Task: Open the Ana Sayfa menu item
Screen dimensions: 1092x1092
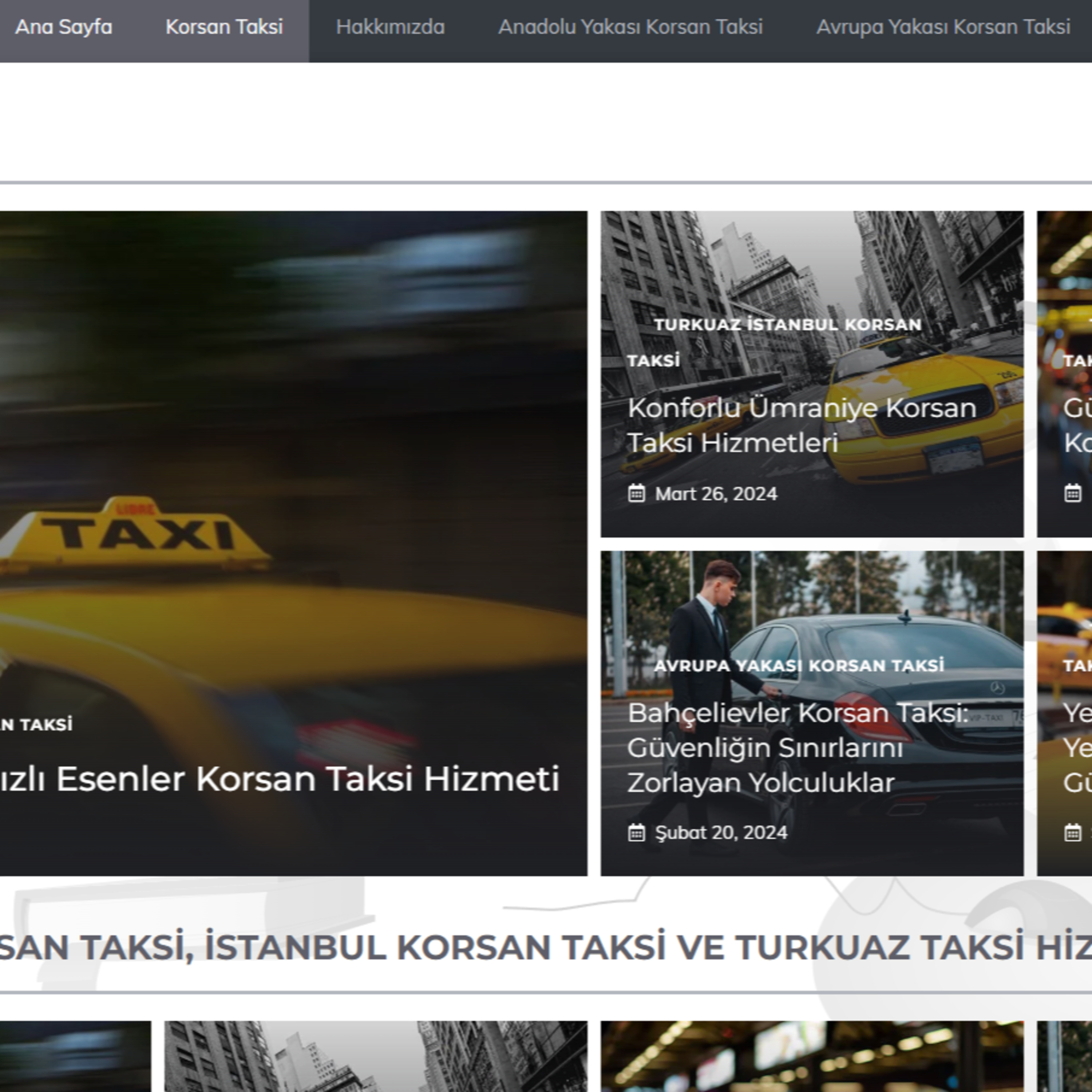Action: tap(63, 27)
